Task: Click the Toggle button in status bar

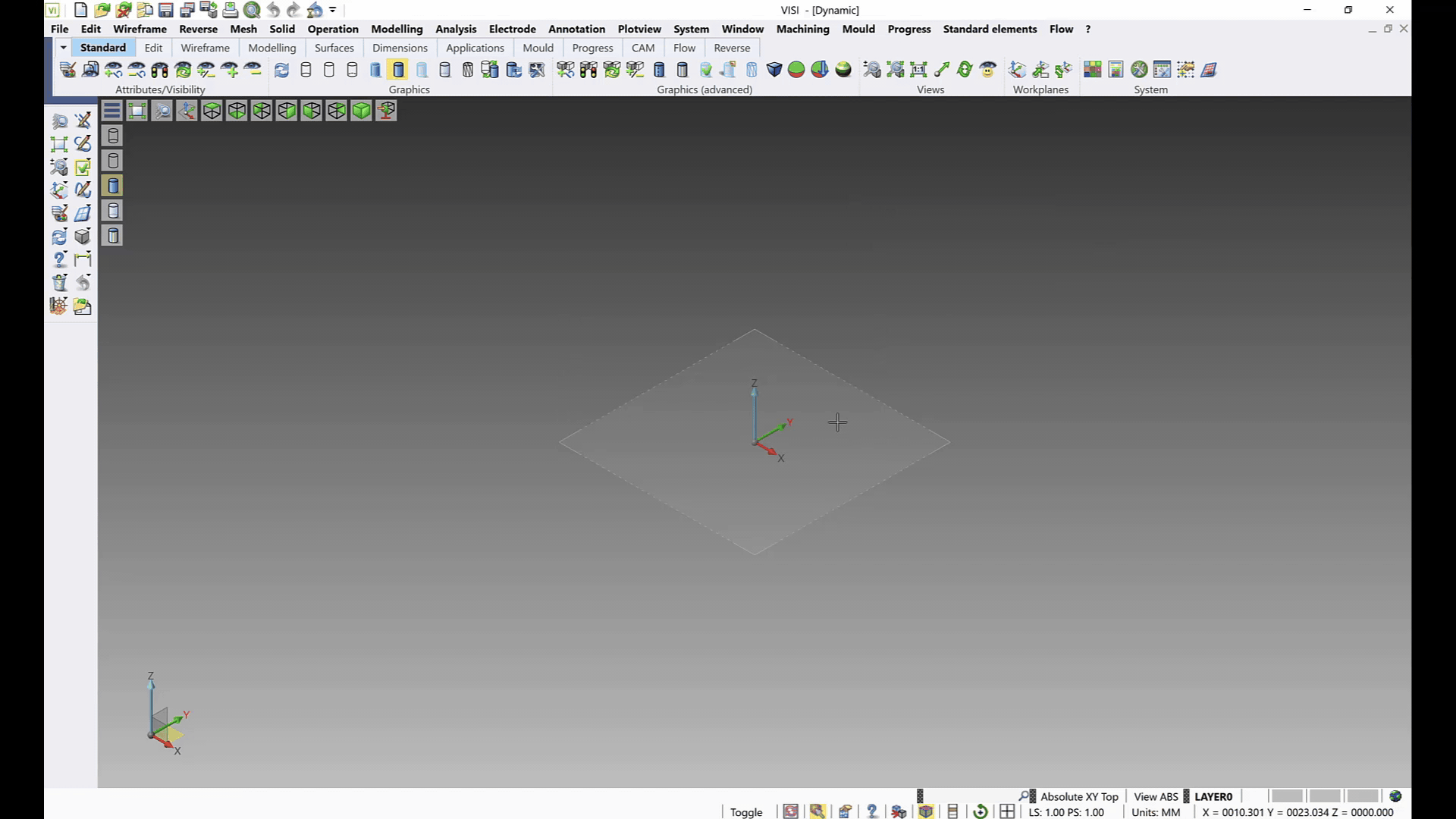Action: tap(745, 811)
